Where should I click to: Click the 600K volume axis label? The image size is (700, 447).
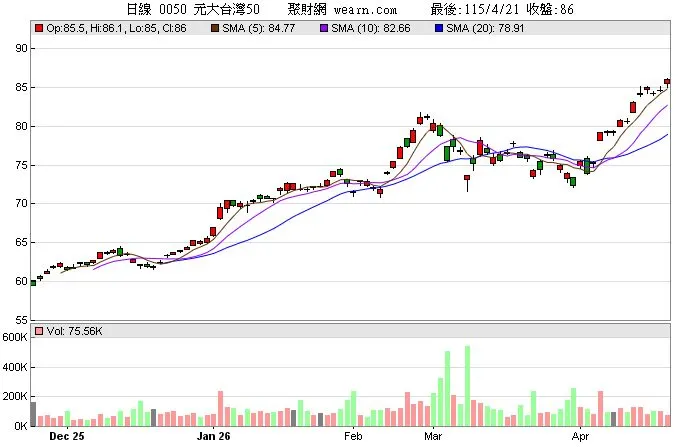(14, 337)
